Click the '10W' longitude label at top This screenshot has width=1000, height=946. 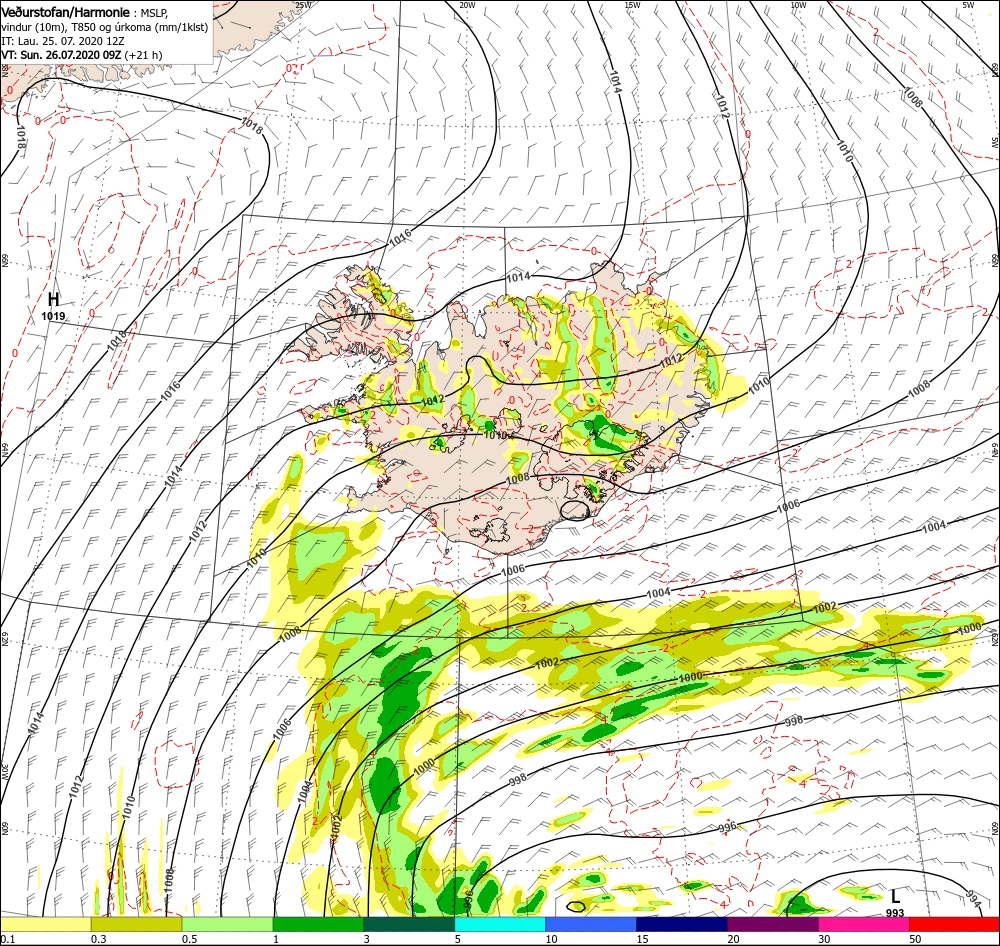click(798, 5)
